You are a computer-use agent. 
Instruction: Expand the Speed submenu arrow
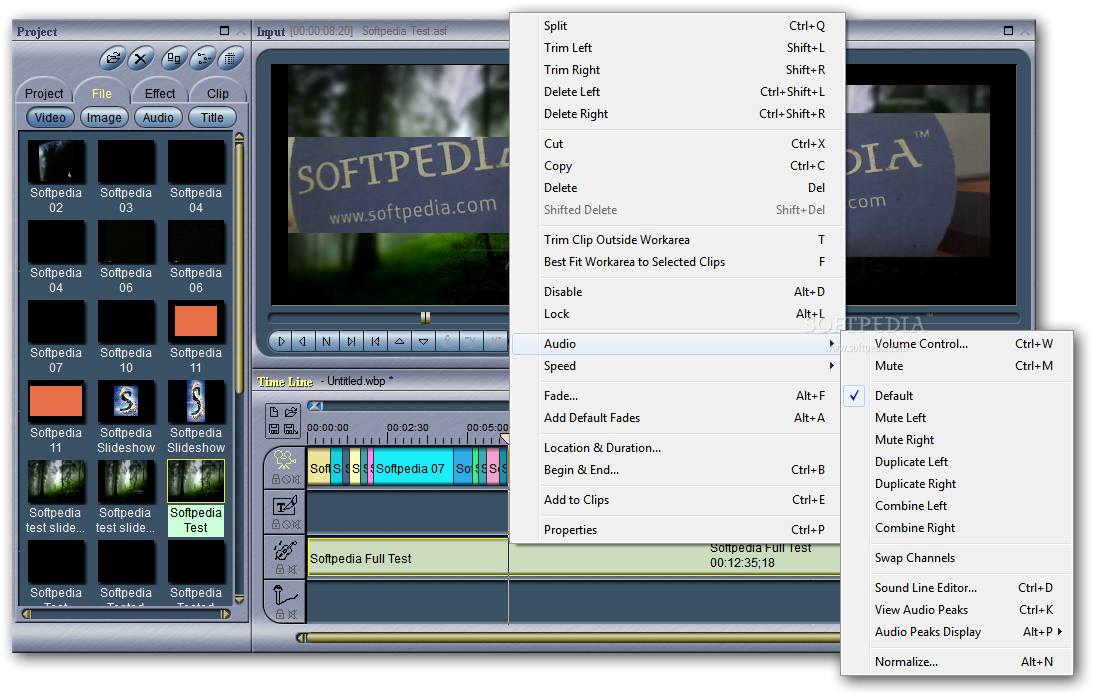click(831, 366)
